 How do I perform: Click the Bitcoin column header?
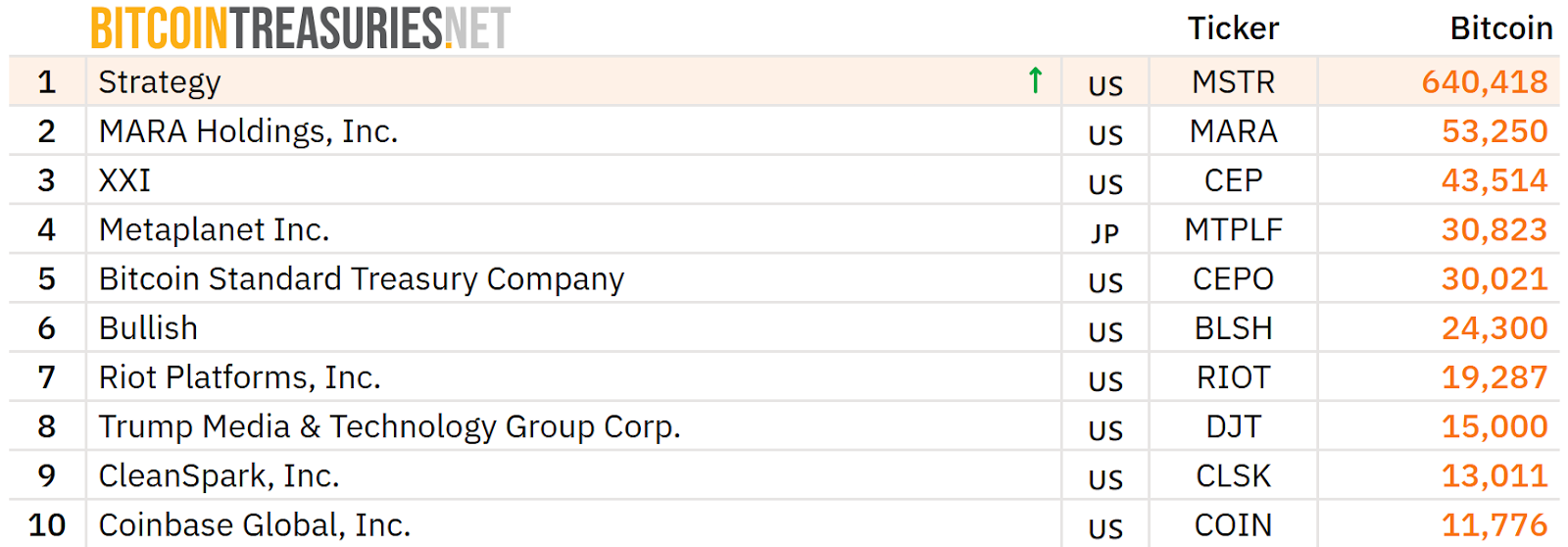click(1500, 28)
